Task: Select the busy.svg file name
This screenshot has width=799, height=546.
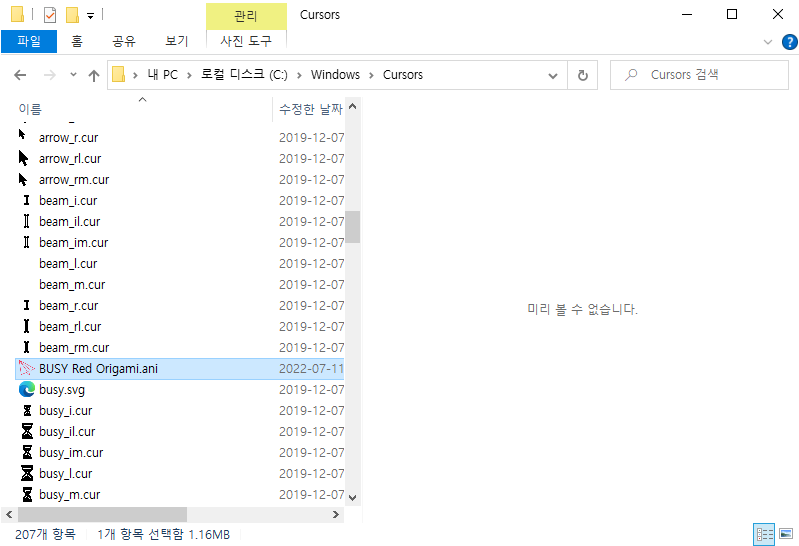Action: tap(62, 389)
